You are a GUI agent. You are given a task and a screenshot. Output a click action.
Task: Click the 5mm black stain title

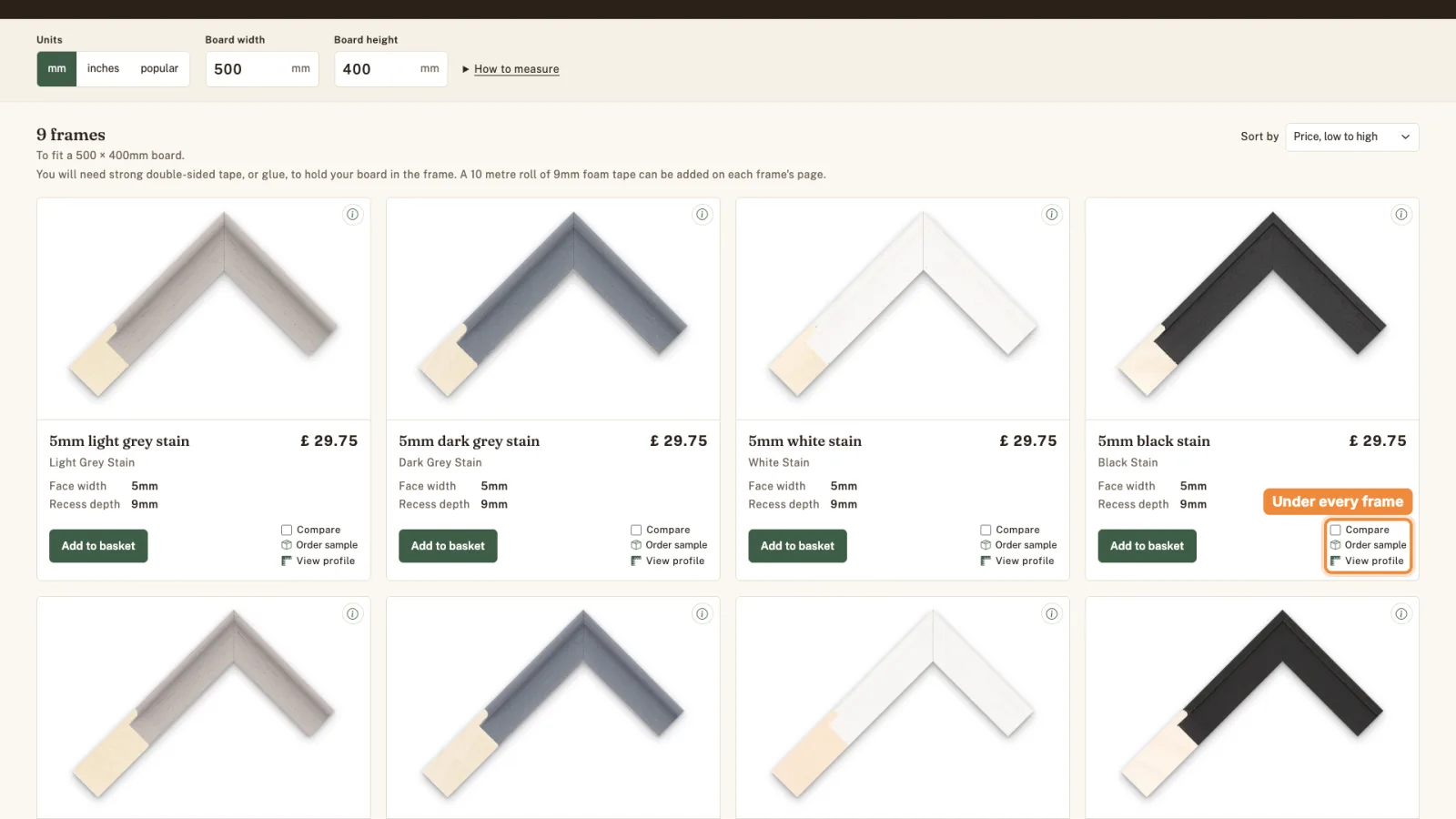tap(1154, 441)
